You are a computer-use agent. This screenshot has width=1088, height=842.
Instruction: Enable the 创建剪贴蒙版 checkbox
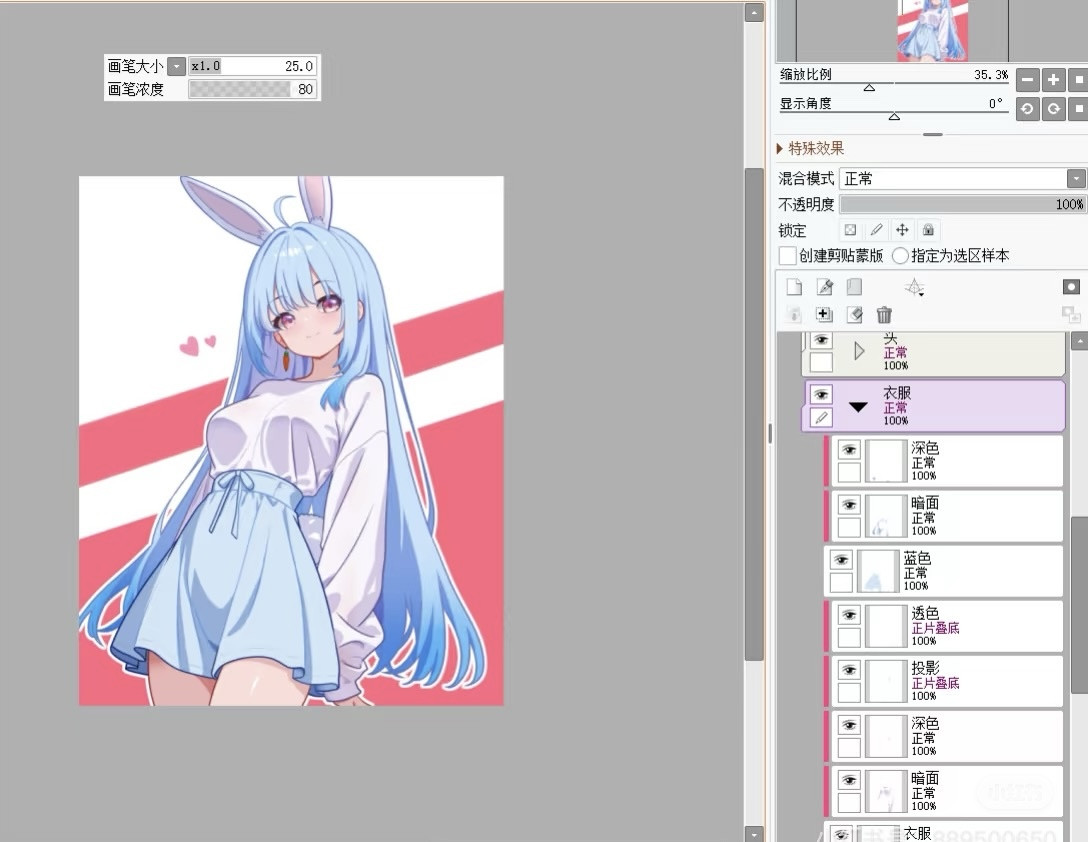pyautogui.click(x=788, y=256)
